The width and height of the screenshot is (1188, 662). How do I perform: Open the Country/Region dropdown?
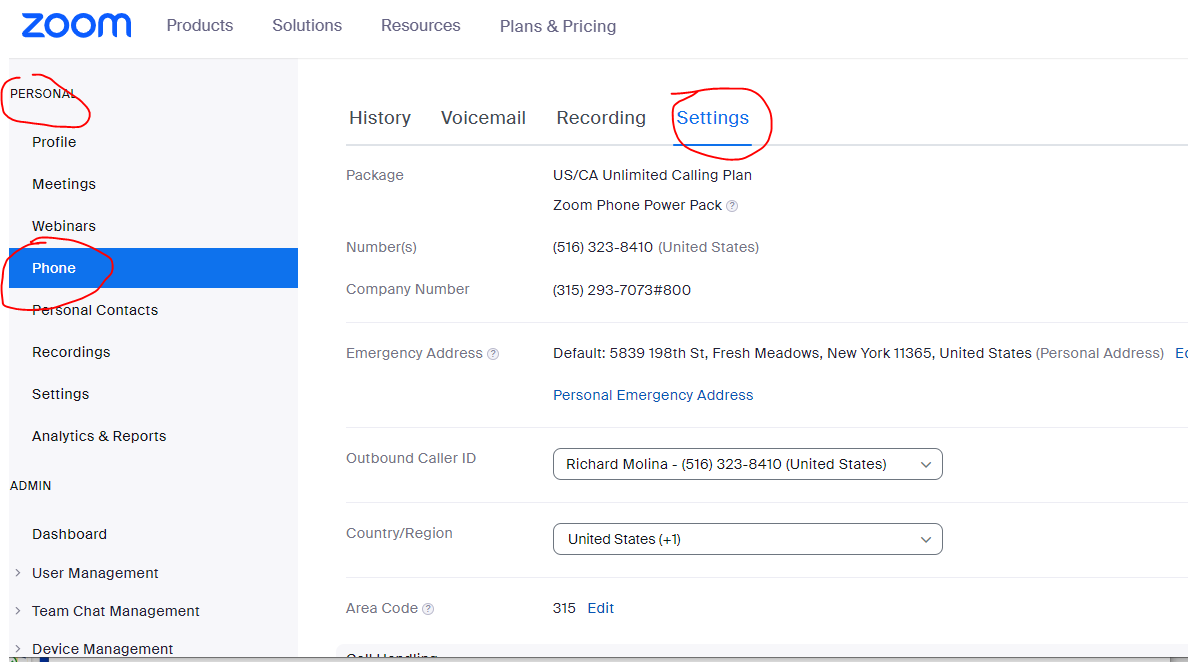click(748, 539)
